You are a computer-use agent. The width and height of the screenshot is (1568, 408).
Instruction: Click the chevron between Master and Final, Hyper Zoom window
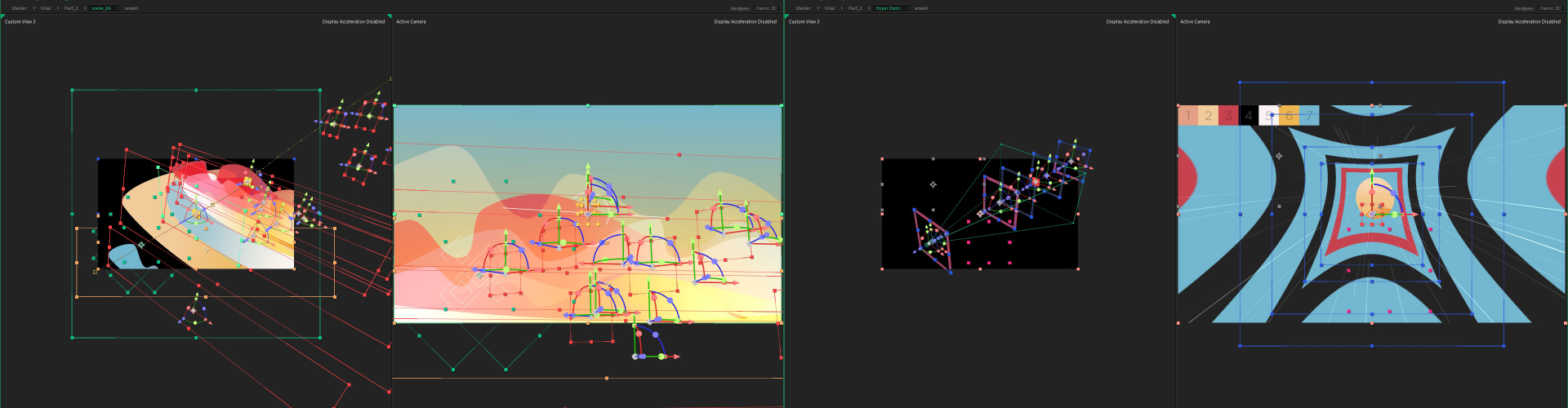click(x=818, y=8)
